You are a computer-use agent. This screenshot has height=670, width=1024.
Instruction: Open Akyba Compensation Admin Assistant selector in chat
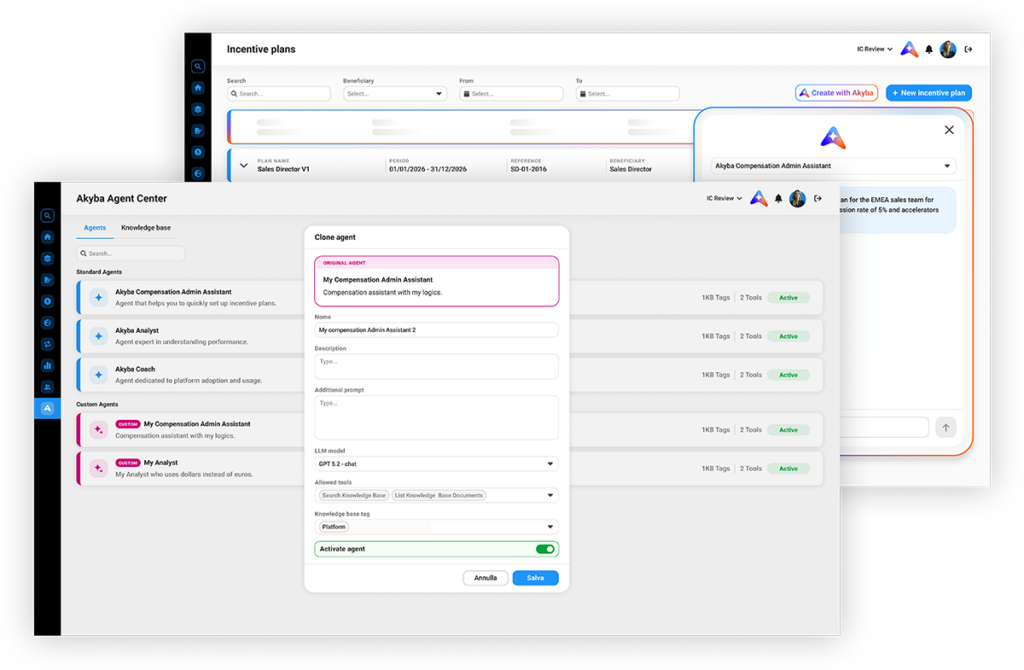pyautogui.click(x=833, y=166)
